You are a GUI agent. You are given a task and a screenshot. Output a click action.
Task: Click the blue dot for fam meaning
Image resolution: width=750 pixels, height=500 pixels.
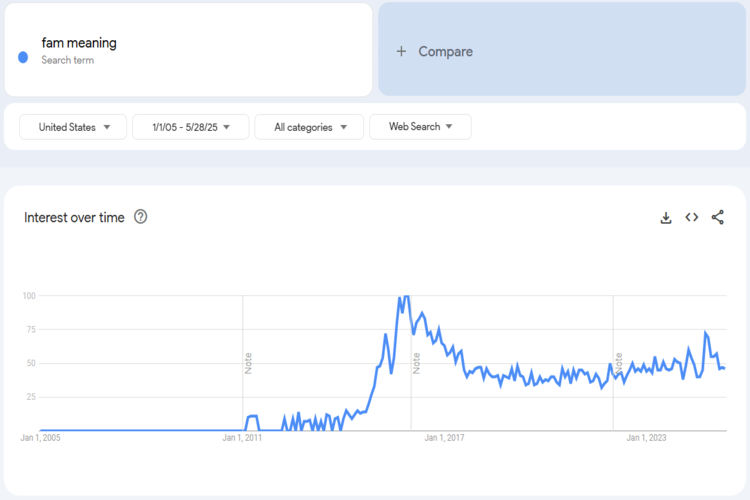pyautogui.click(x=23, y=57)
